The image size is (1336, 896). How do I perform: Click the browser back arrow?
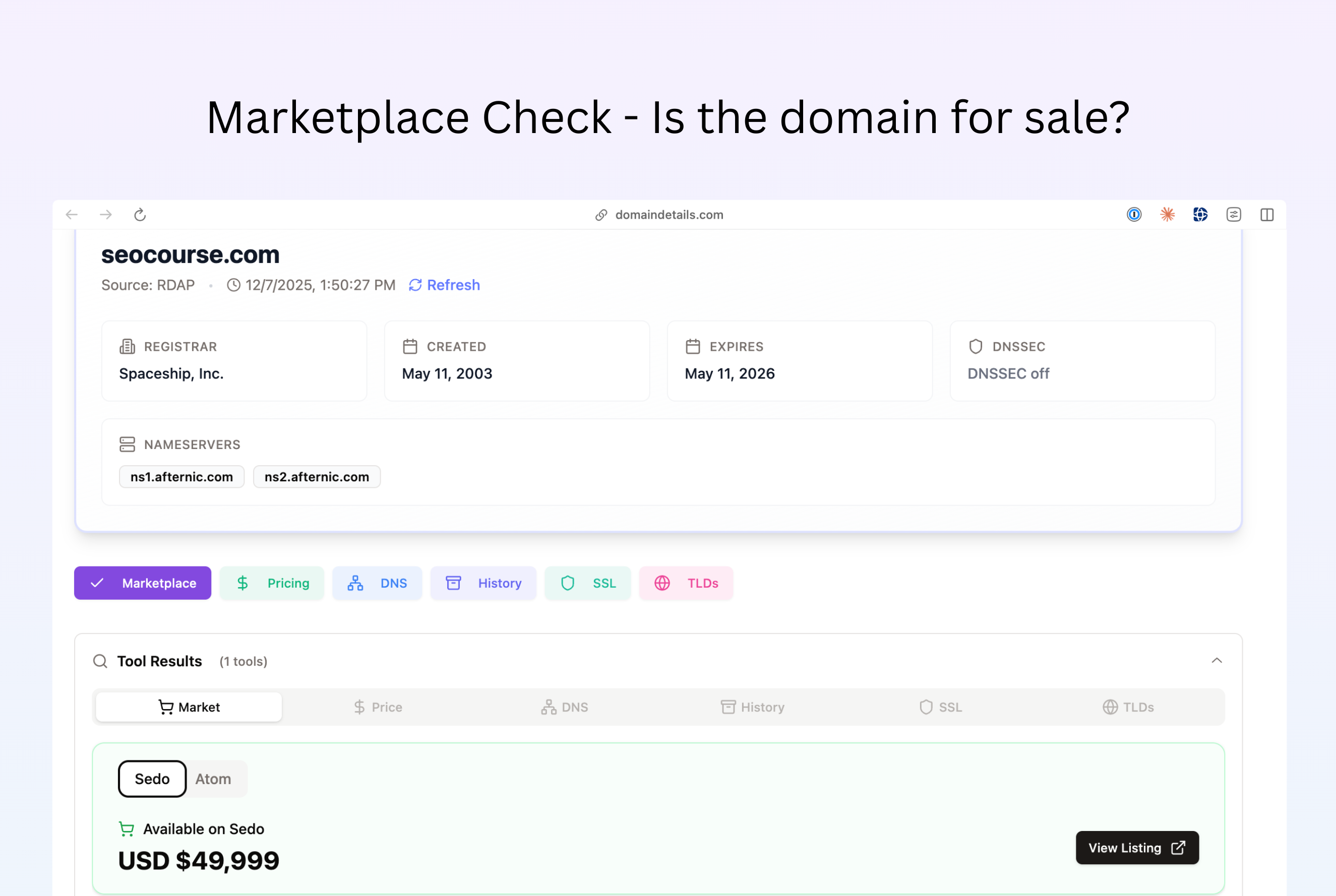(x=72, y=215)
